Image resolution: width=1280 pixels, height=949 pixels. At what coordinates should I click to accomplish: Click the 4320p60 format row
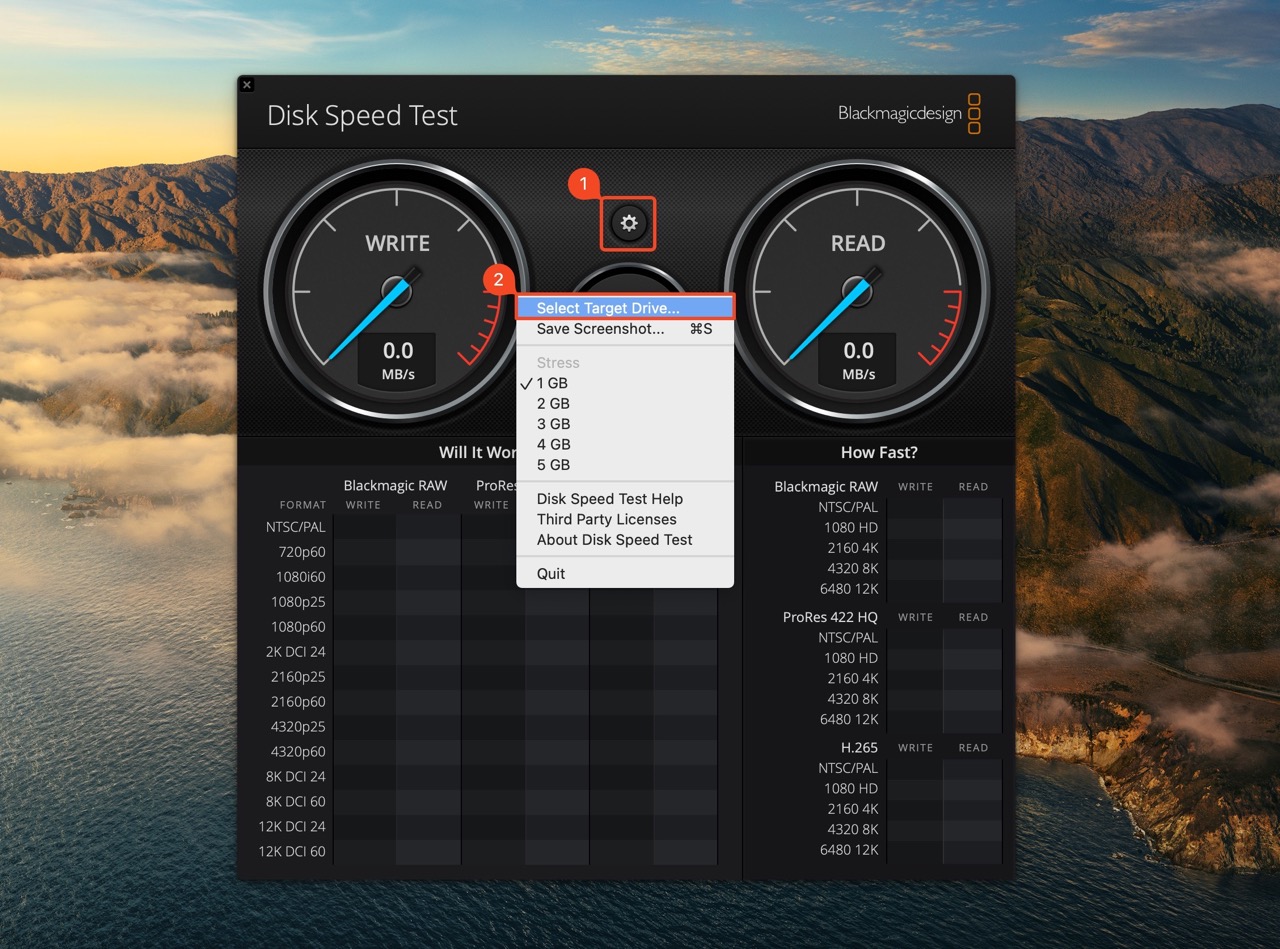(x=298, y=752)
